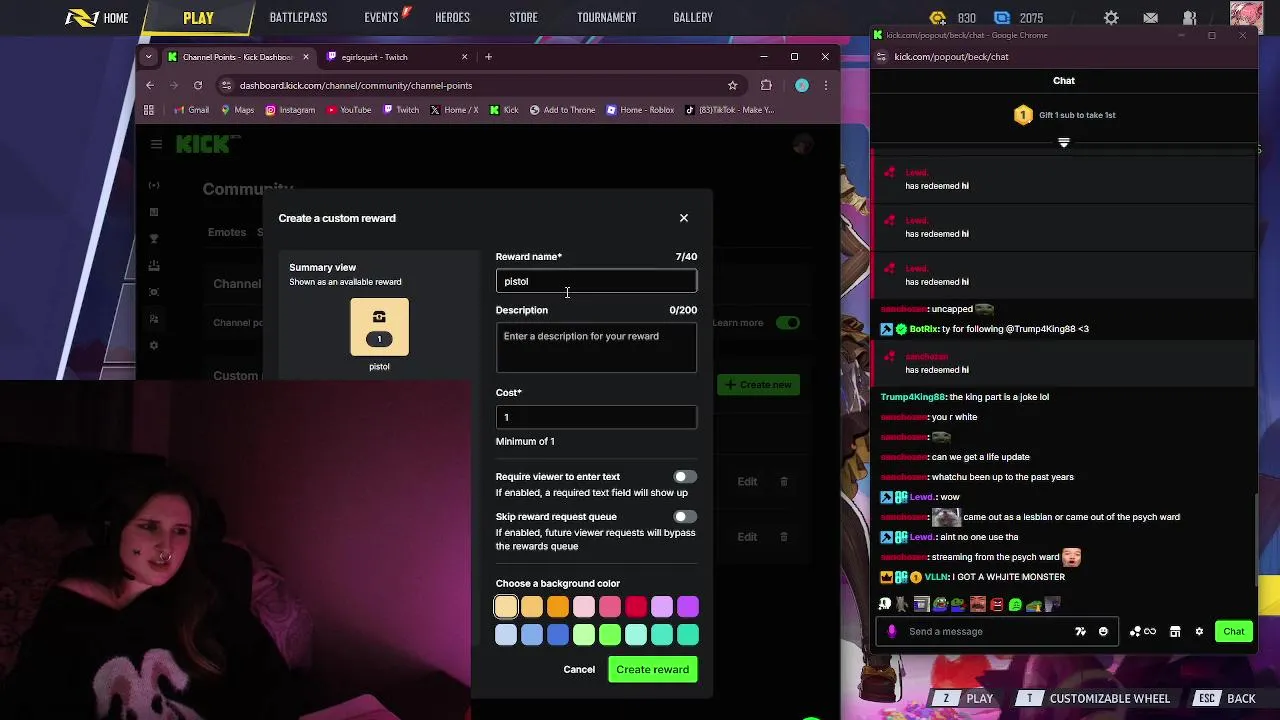Viewport: 1280px width, 720px height.
Task: Open the STORE menu item
Action: click(x=523, y=18)
